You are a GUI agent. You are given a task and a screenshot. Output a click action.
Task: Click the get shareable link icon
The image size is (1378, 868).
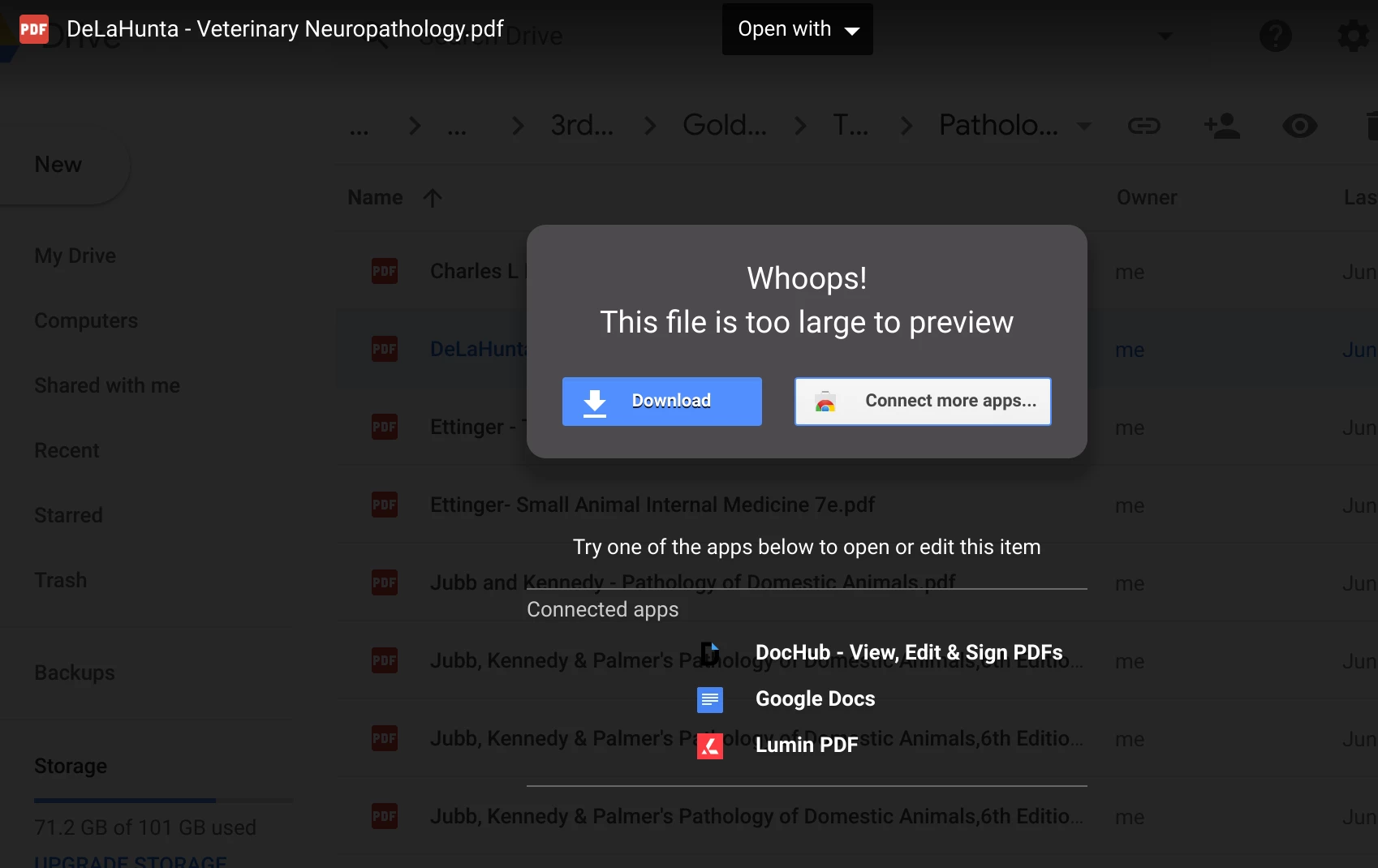(x=1144, y=126)
